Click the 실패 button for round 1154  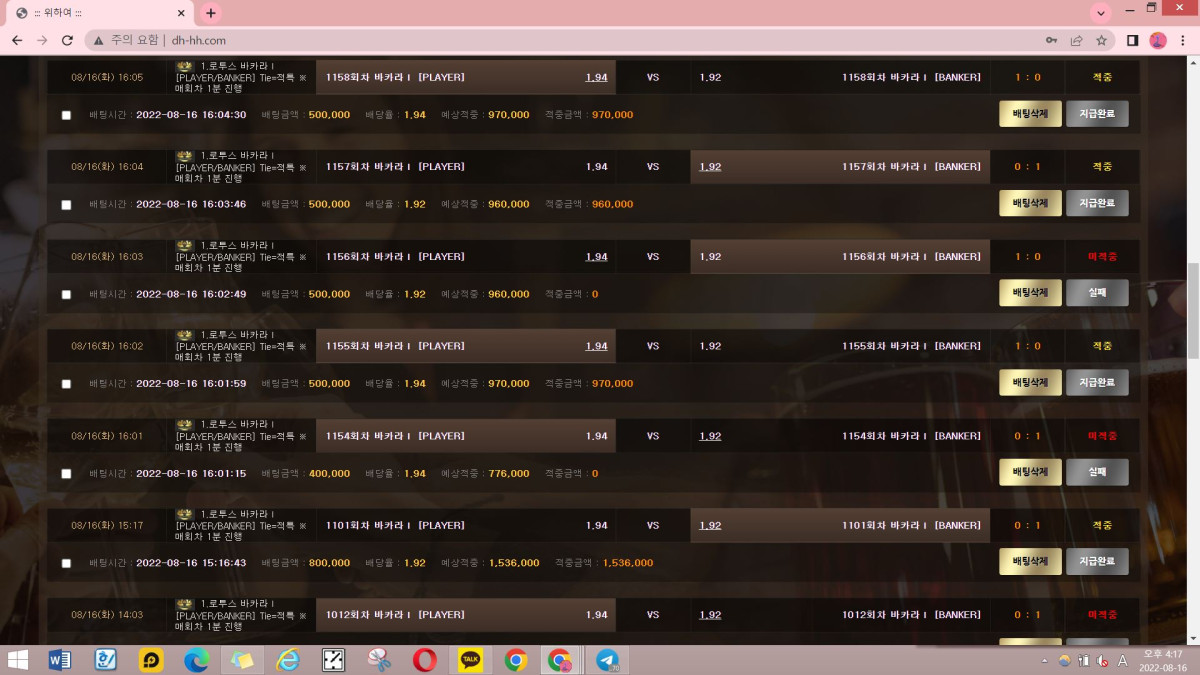[x=1097, y=472]
